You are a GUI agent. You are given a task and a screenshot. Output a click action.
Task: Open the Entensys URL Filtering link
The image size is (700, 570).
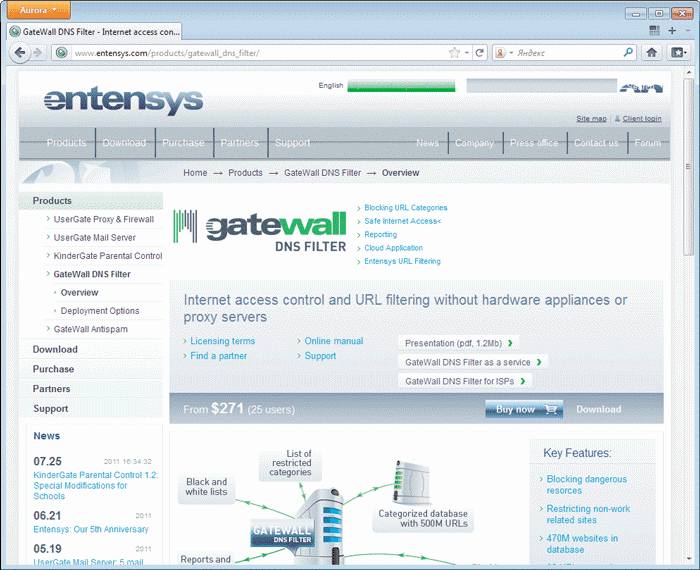[402, 261]
